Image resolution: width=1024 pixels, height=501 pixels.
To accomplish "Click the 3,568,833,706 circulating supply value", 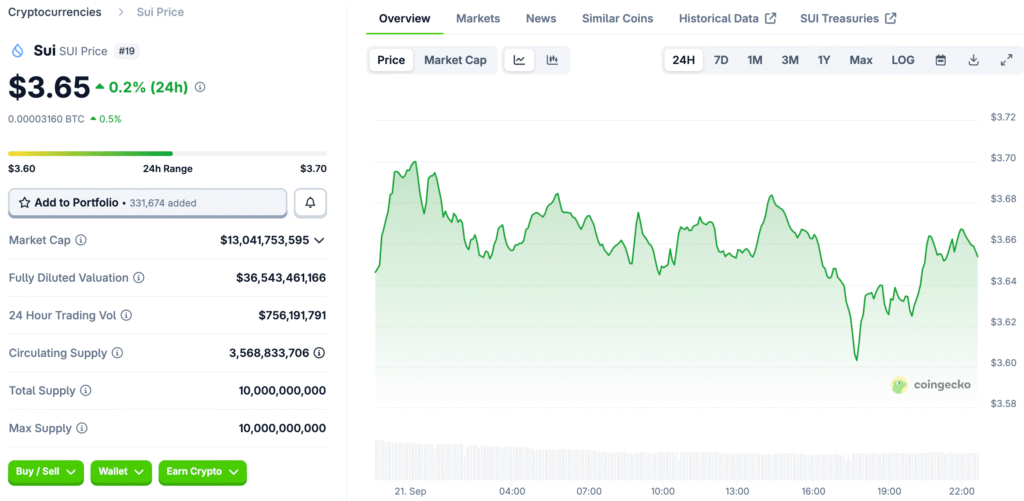I will (269, 353).
